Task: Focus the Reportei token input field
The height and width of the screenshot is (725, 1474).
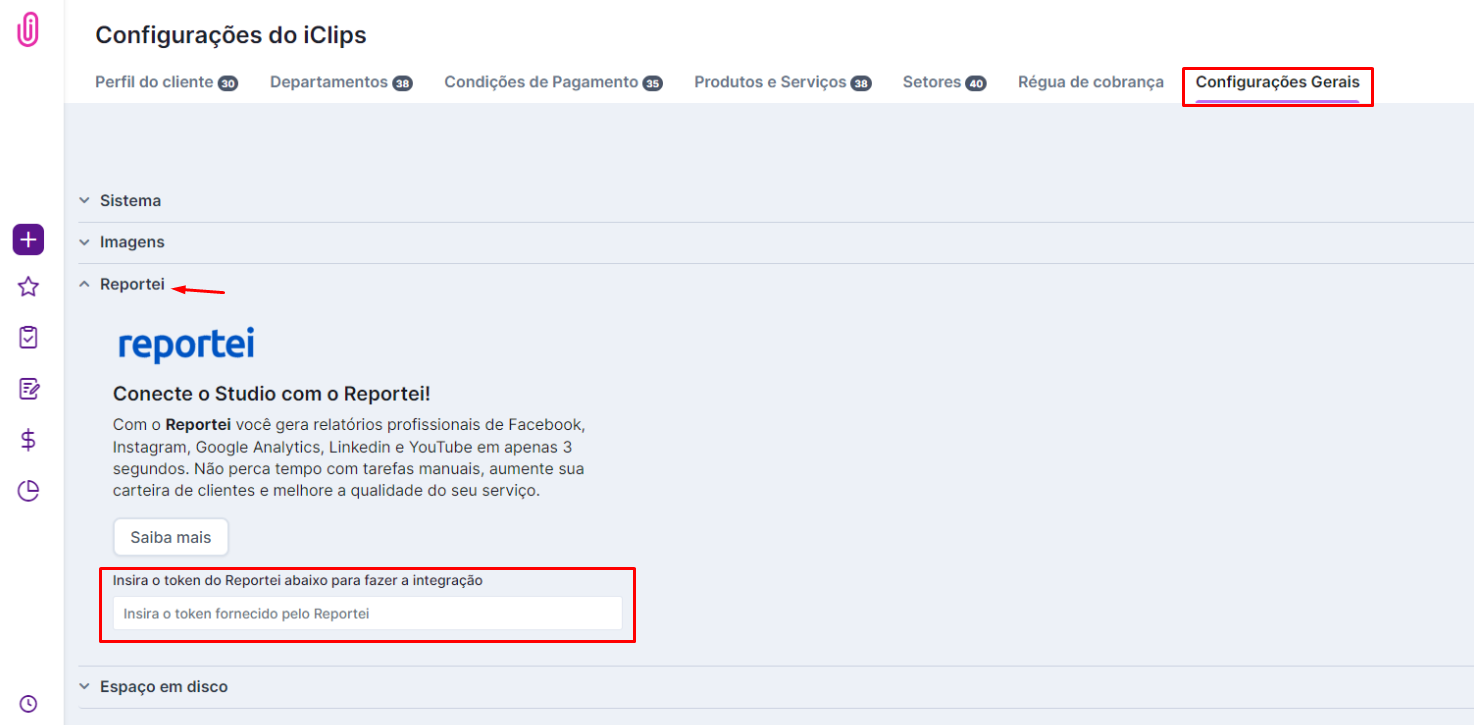Action: [x=367, y=613]
